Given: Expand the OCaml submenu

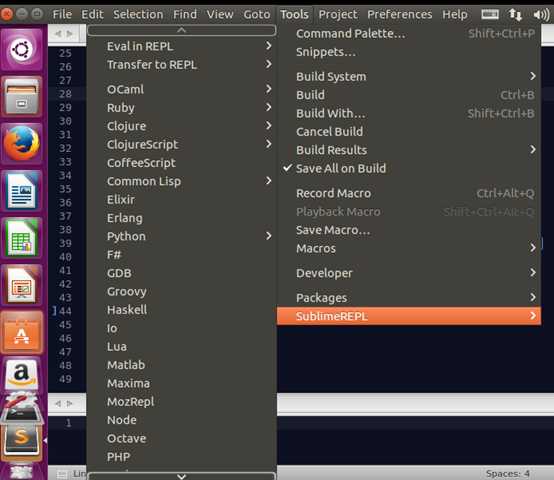Looking at the screenshot, I should point(182,89).
